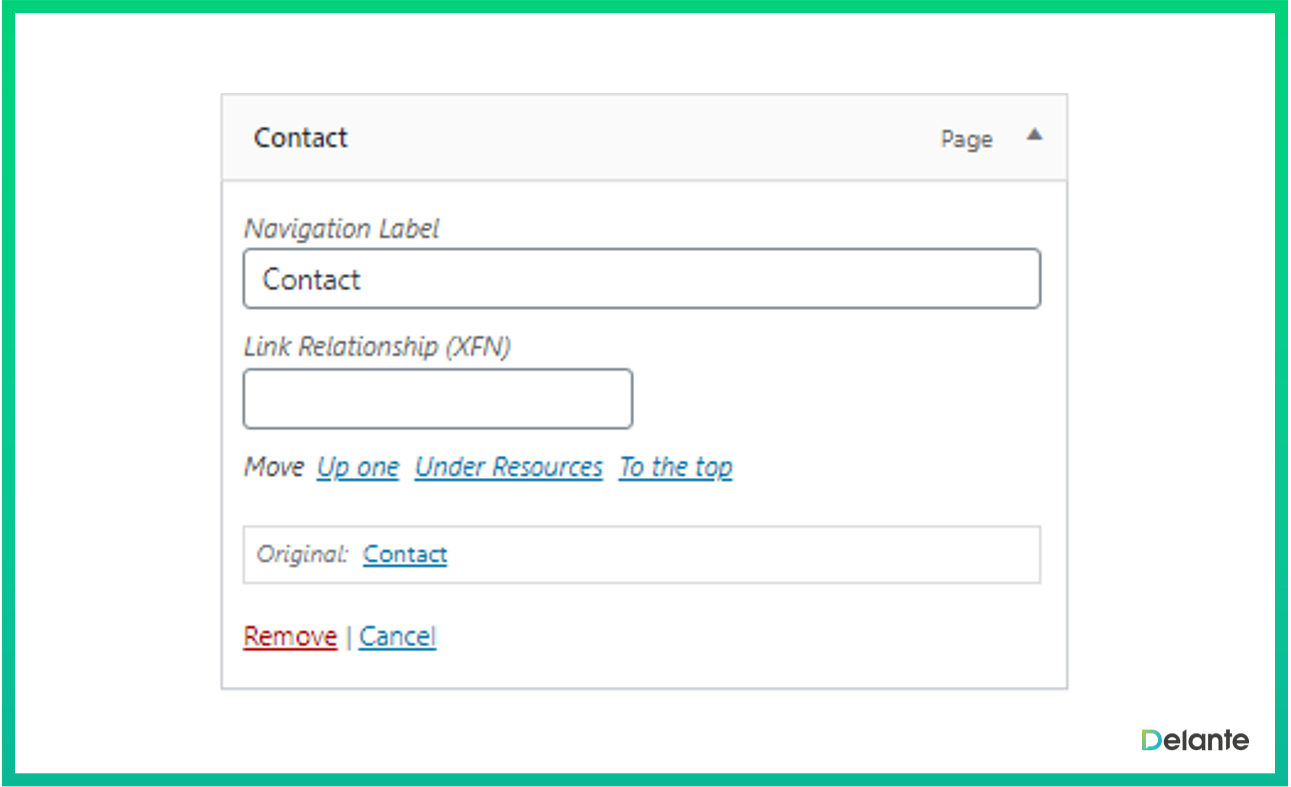Remove the Contact menu item
Viewport: 1291px width, 787px height.
[x=289, y=636]
